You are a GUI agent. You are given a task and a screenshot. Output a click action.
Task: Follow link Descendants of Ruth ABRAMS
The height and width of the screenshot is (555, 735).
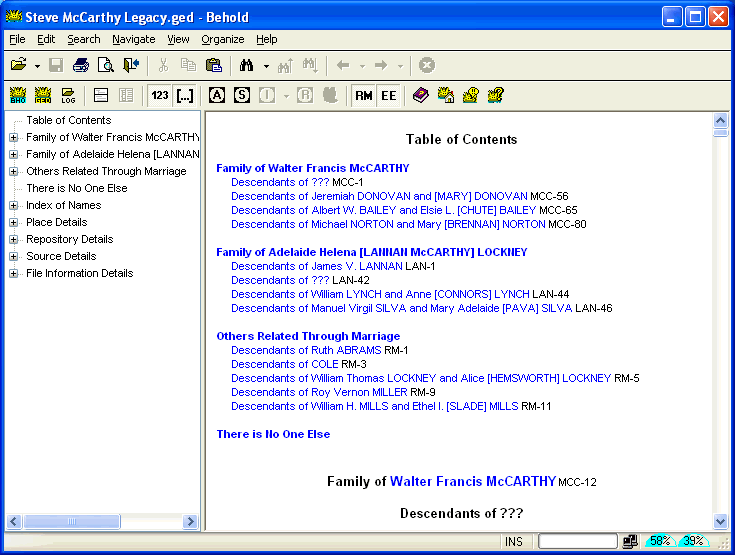point(306,350)
